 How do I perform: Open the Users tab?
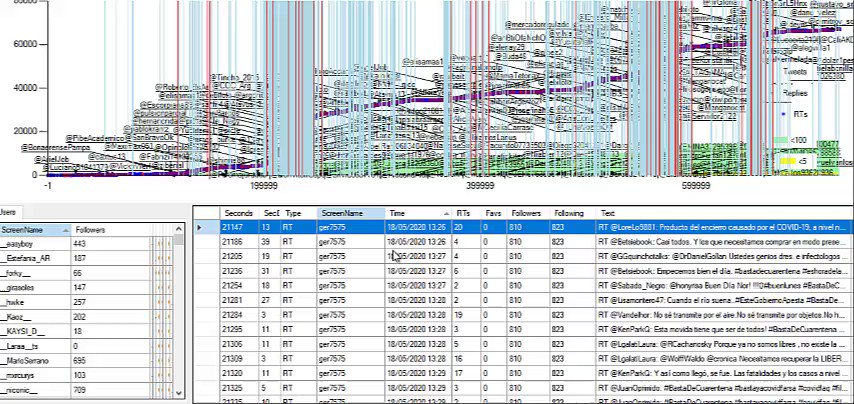coord(8,212)
